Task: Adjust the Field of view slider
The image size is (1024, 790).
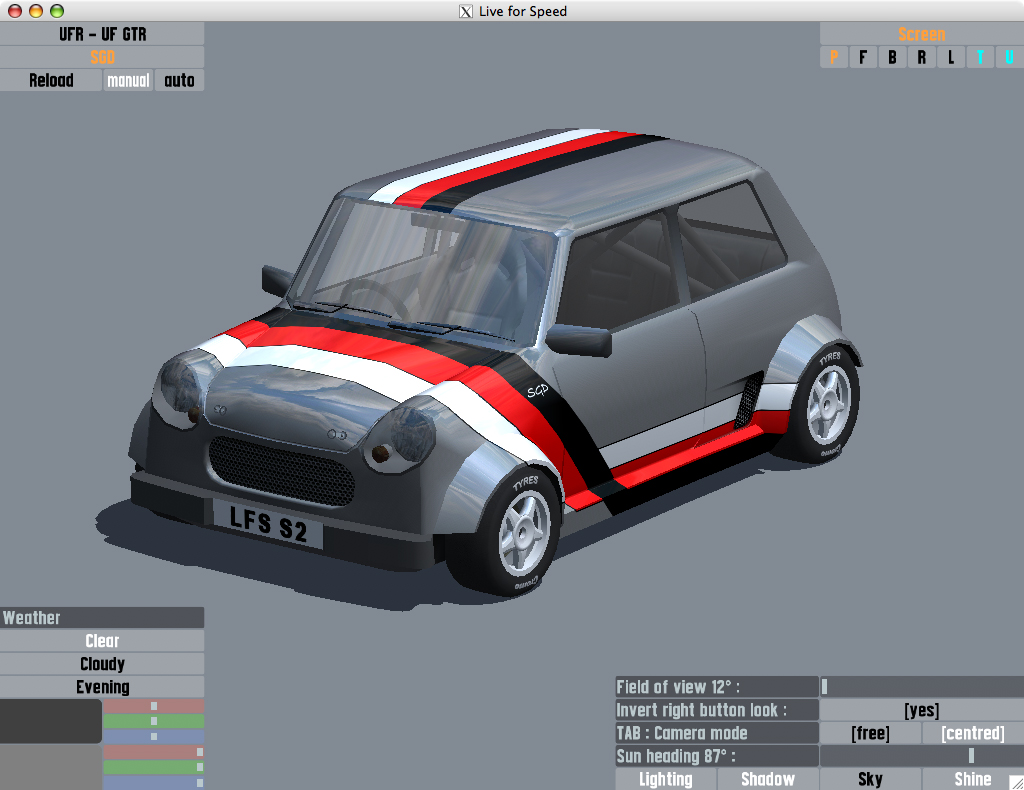Action: (921, 687)
